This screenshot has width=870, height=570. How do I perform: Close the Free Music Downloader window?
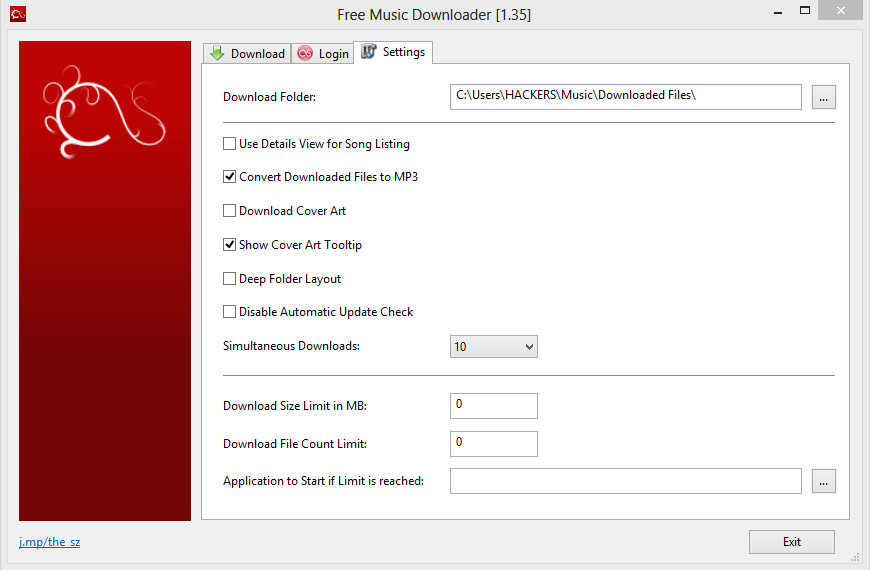(x=841, y=10)
